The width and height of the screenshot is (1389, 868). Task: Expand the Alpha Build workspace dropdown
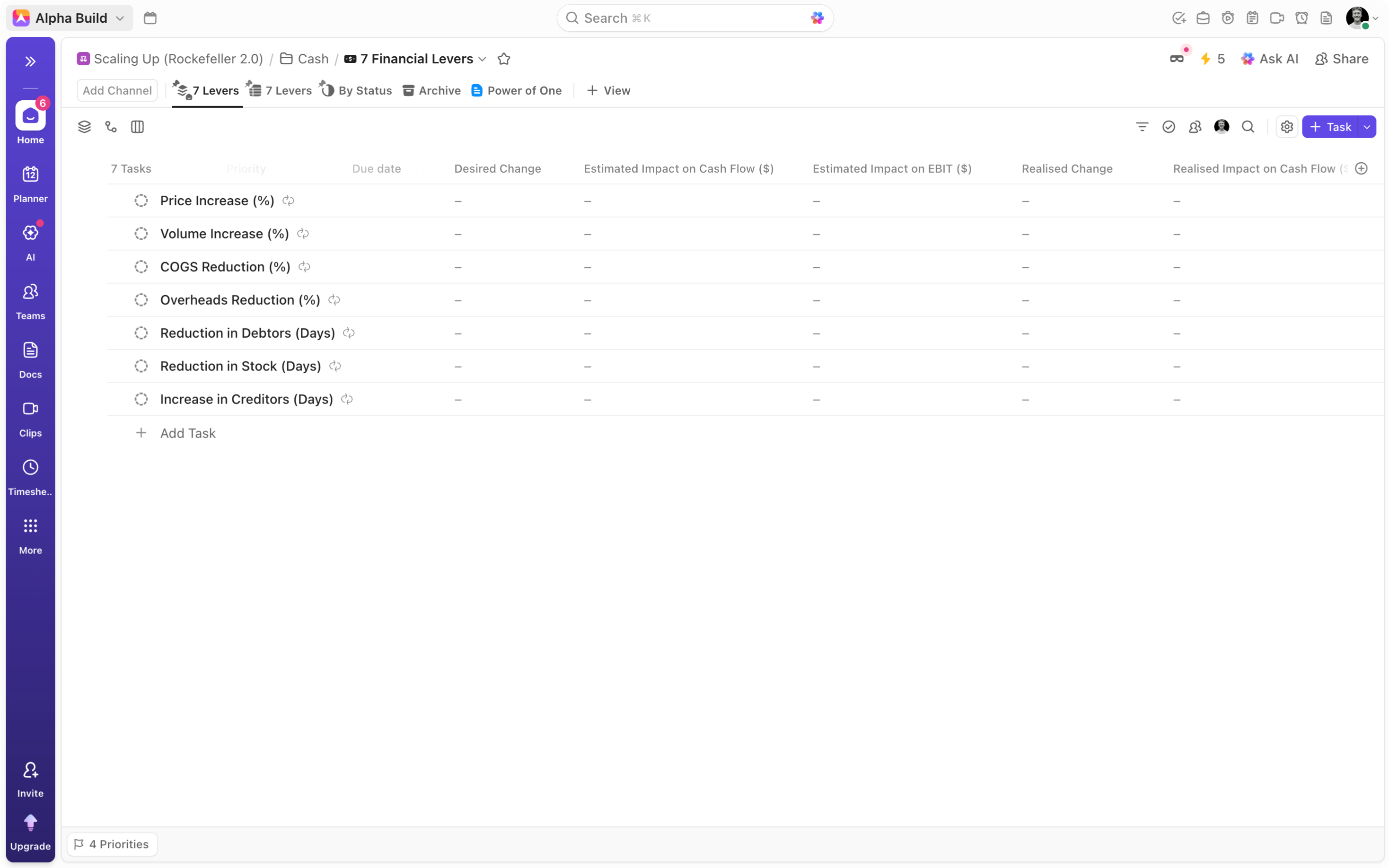(120, 18)
